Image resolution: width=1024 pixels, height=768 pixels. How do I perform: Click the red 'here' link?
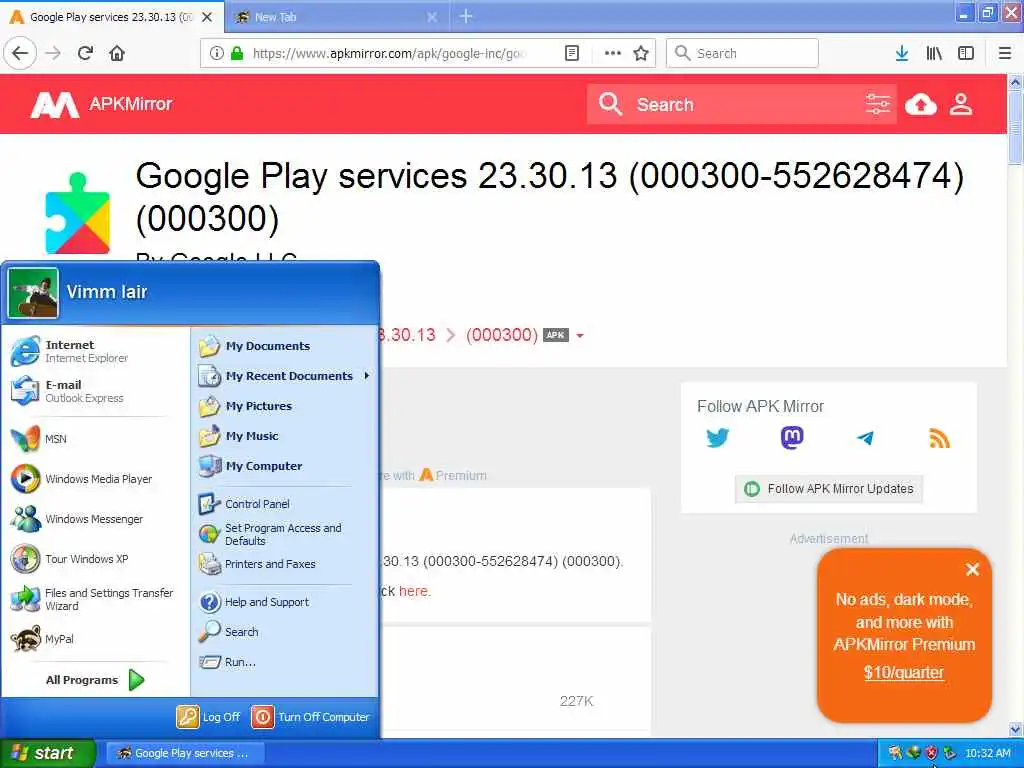click(414, 591)
